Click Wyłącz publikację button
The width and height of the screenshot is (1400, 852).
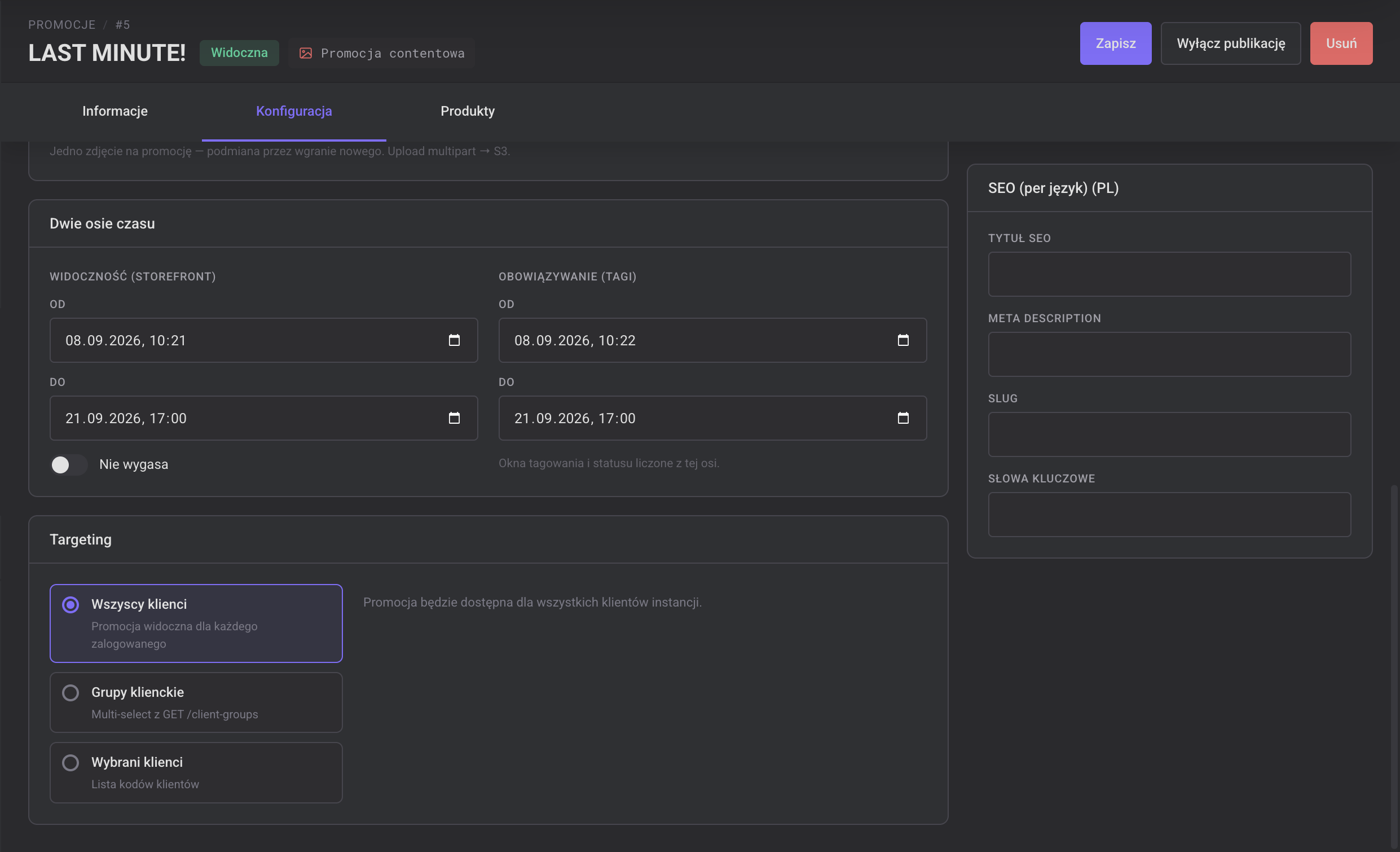click(x=1231, y=43)
